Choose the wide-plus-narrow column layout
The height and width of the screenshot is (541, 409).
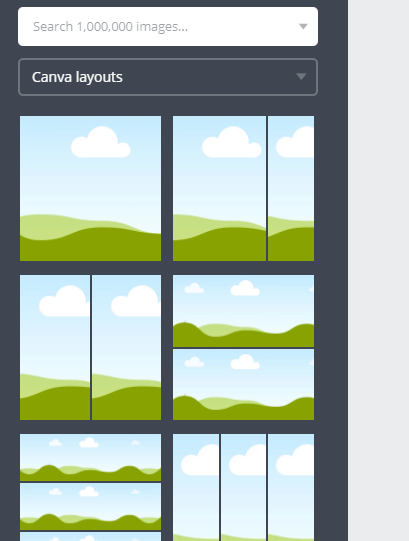coord(243,188)
